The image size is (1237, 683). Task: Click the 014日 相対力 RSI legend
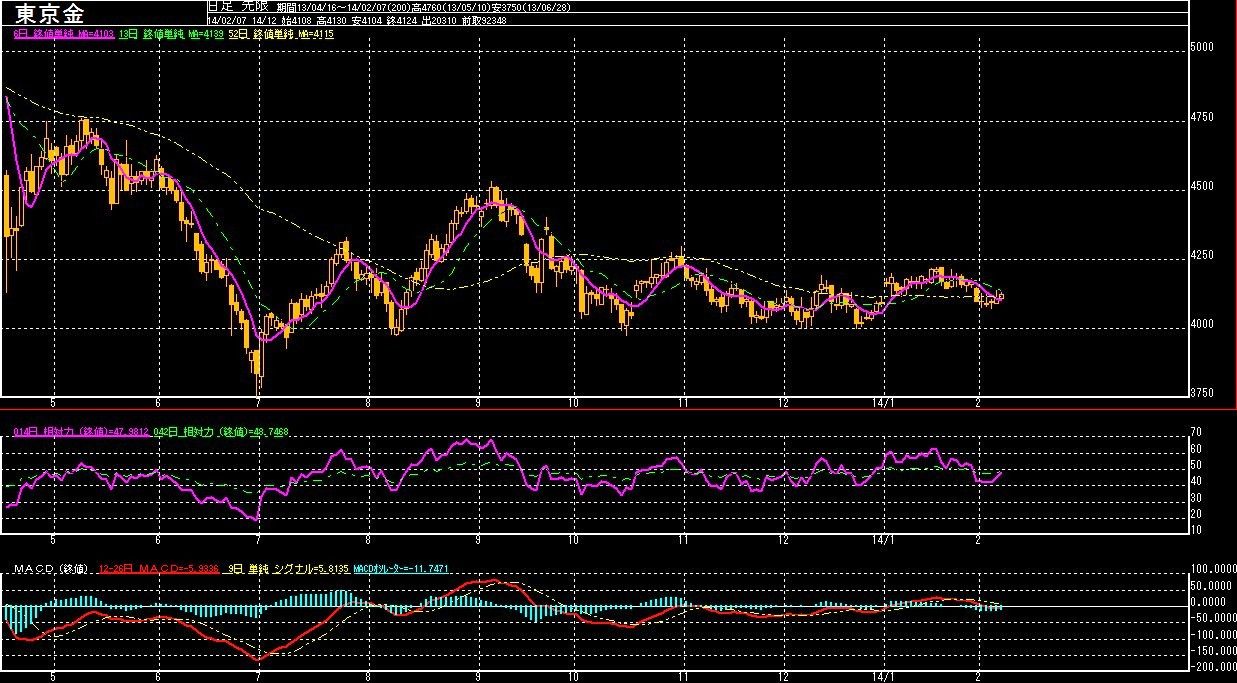tap(81, 431)
